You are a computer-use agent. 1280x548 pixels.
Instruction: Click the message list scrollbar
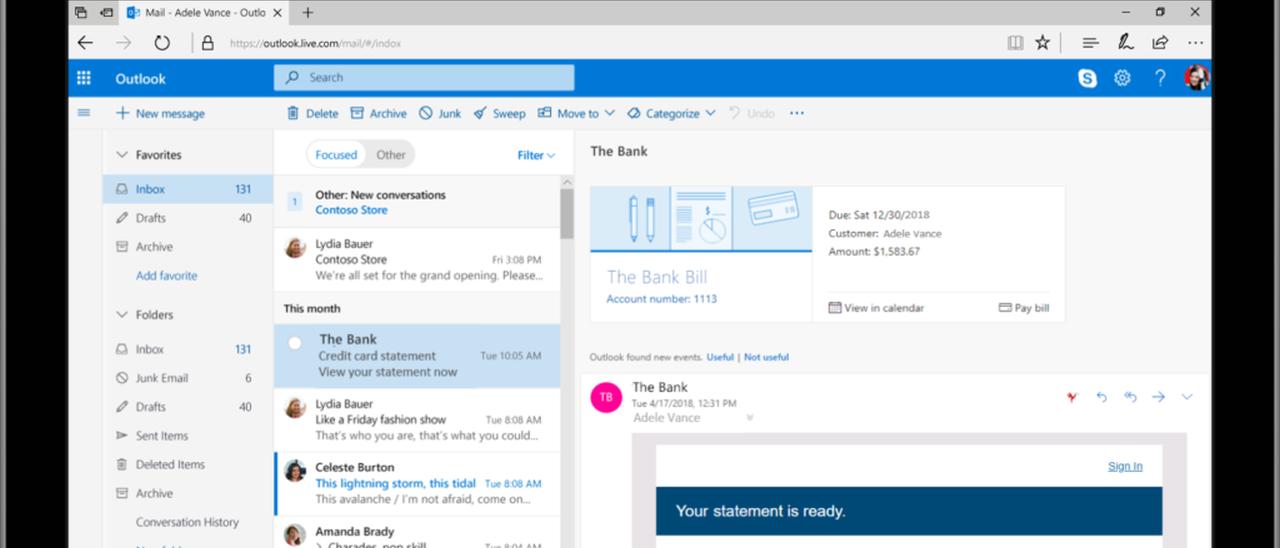click(567, 215)
